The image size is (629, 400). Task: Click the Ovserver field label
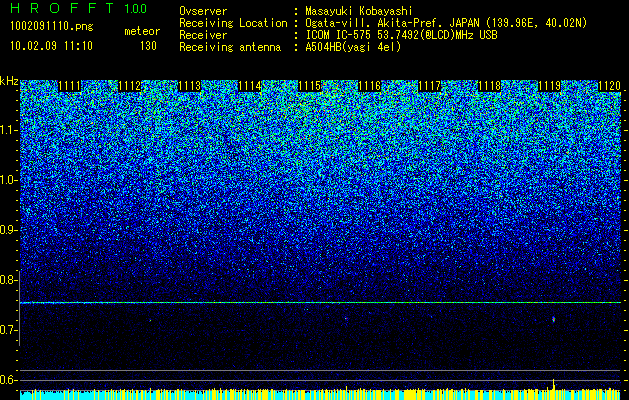tap(203, 11)
